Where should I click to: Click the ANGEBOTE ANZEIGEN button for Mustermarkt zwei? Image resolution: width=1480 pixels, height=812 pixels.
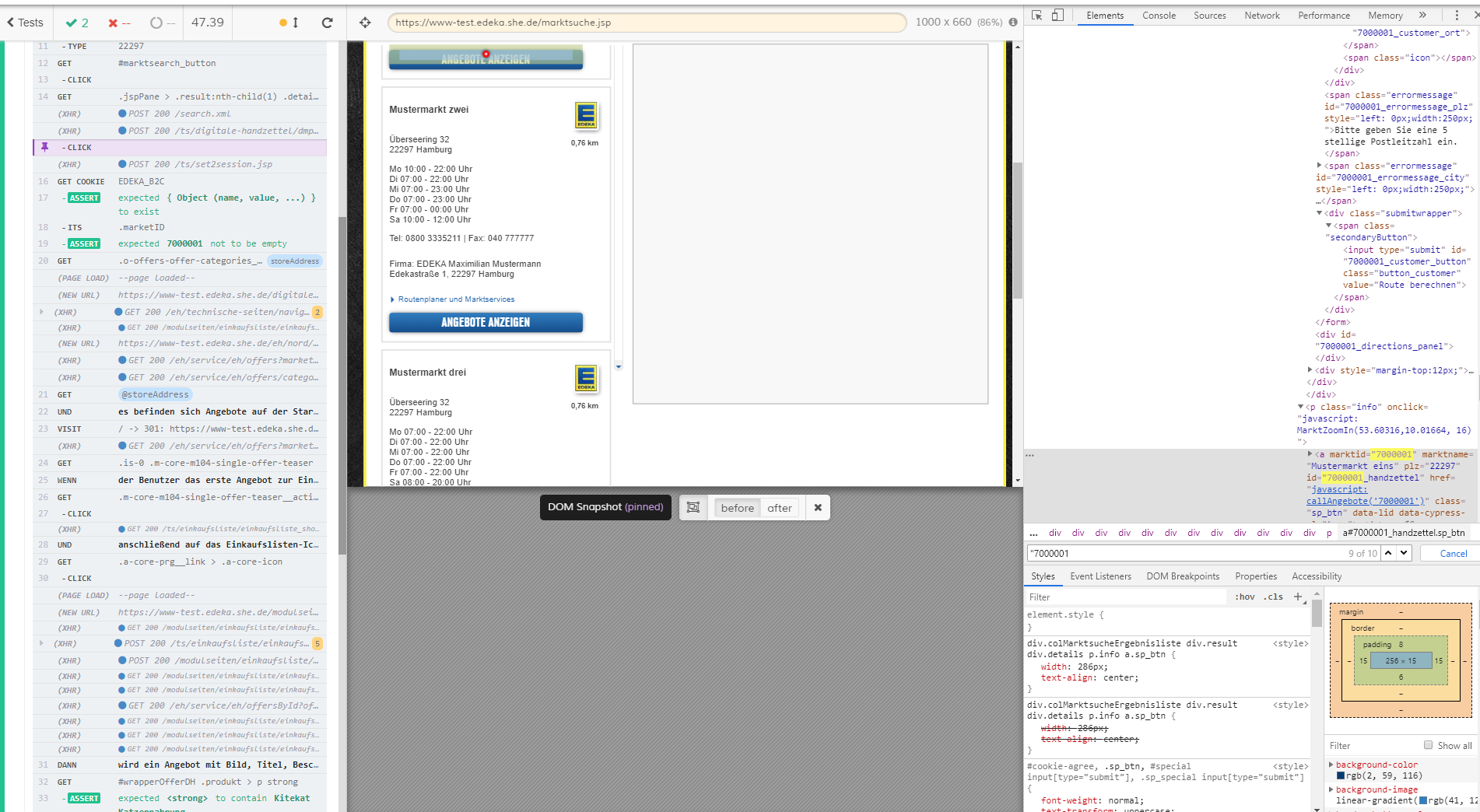[486, 322]
